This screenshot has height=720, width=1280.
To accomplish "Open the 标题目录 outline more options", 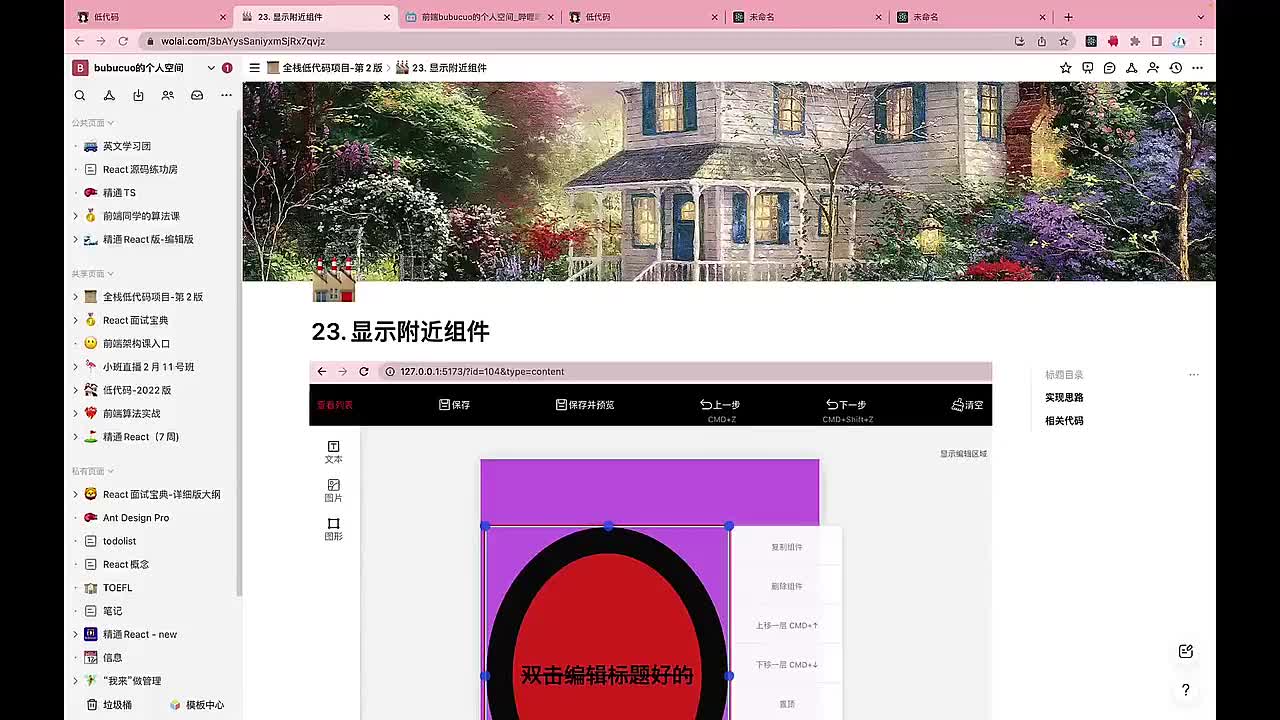I will [1193, 375].
